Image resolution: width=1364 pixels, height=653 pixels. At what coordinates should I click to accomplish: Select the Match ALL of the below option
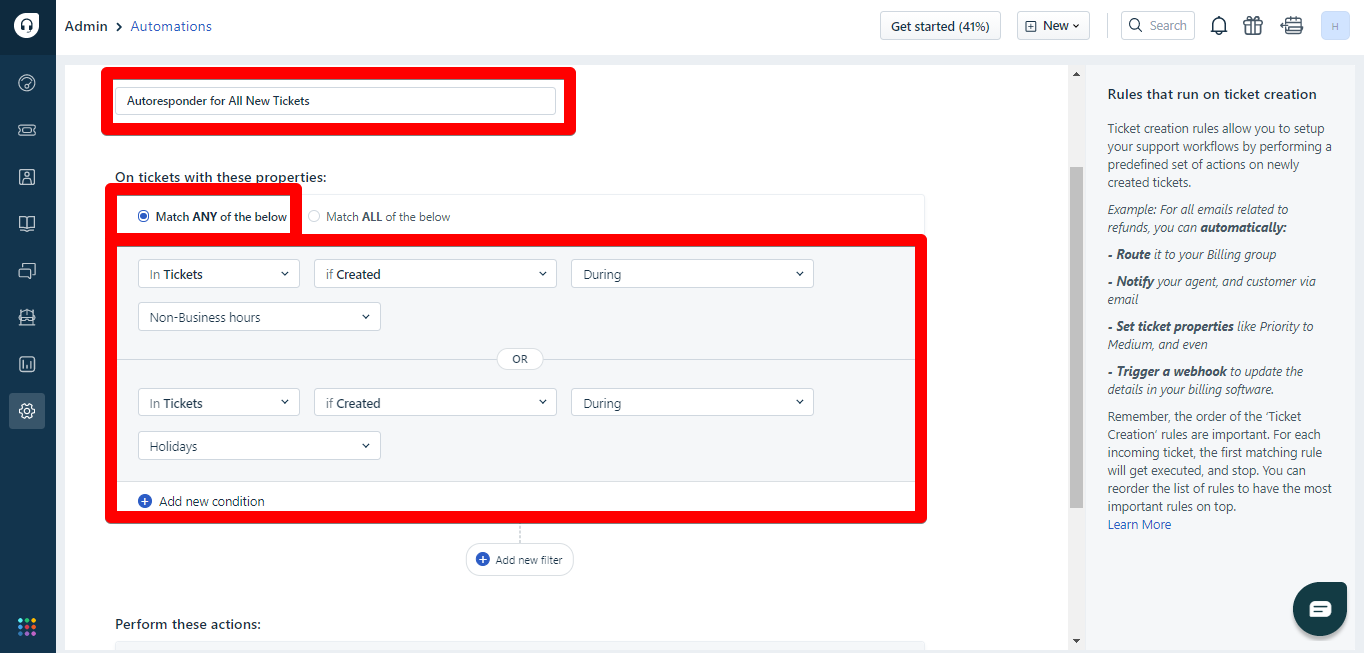tap(379, 216)
